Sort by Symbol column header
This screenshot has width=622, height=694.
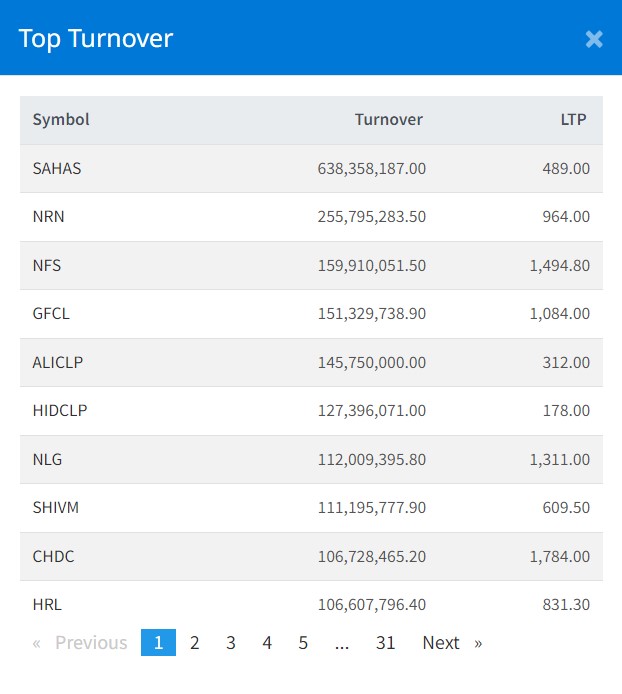click(x=61, y=120)
